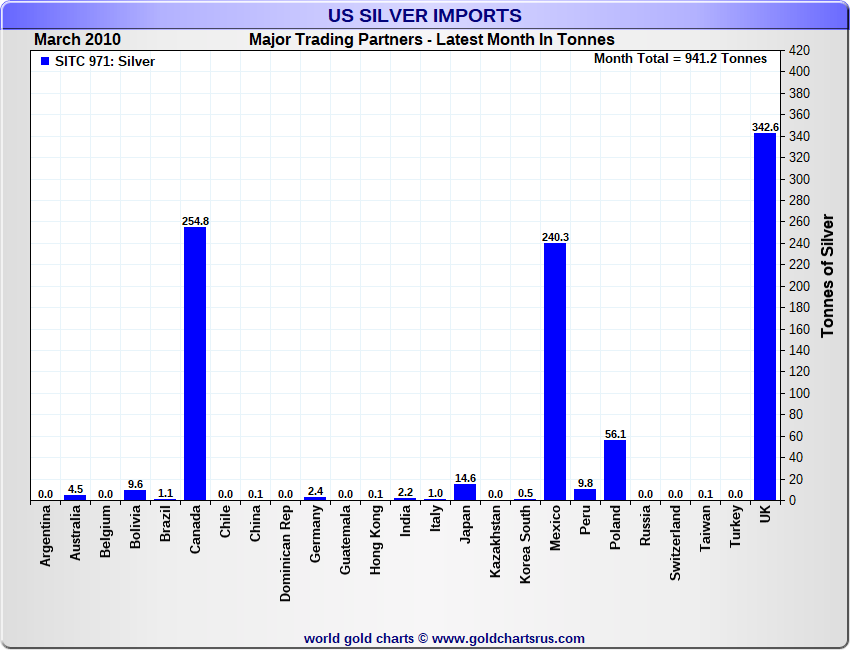Viewport: 850px width, 650px height.
Task: Click the 420 tick on y-axis
Action: click(x=799, y=50)
